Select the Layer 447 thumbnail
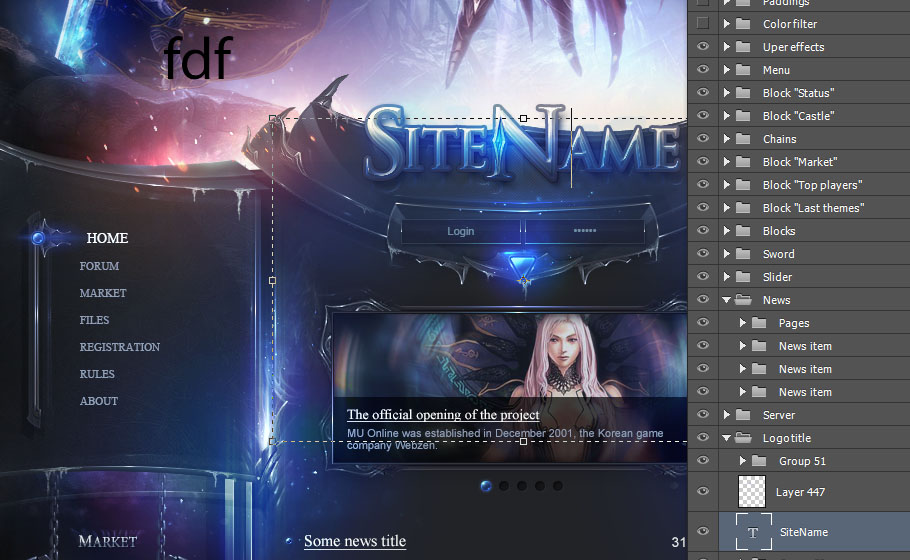This screenshot has height=560, width=910. click(752, 492)
